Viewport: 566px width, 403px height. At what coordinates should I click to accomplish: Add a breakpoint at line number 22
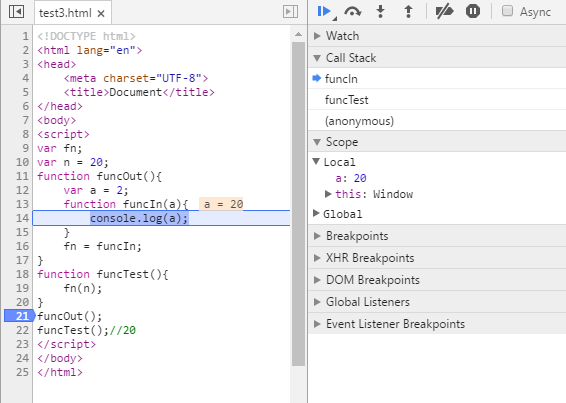[22, 330]
